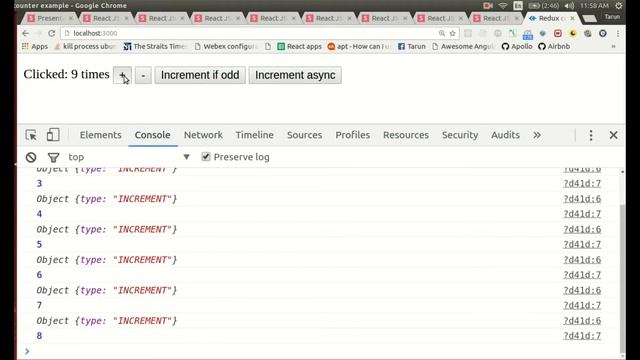Clear the console log icon
This screenshot has height=360, width=640.
31,157
